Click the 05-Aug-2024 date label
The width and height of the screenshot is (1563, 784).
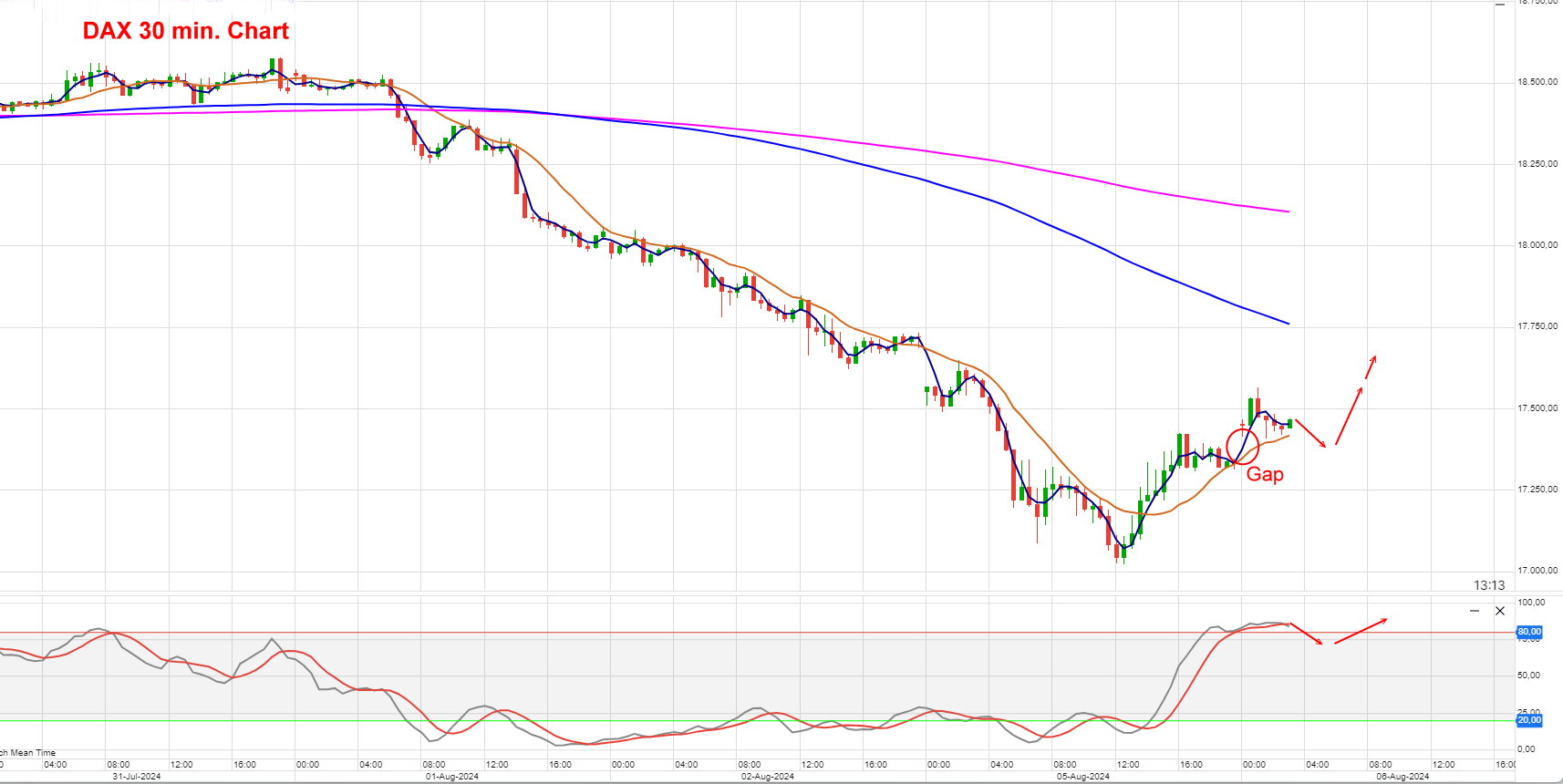(x=1083, y=777)
